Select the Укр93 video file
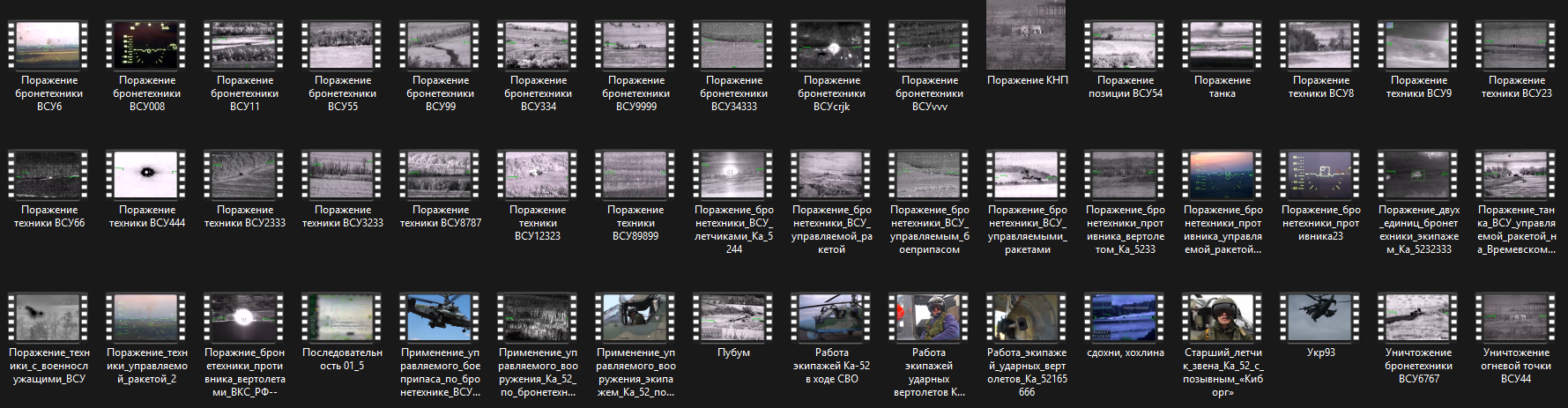The width and height of the screenshot is (1568, 408). 1321,317
